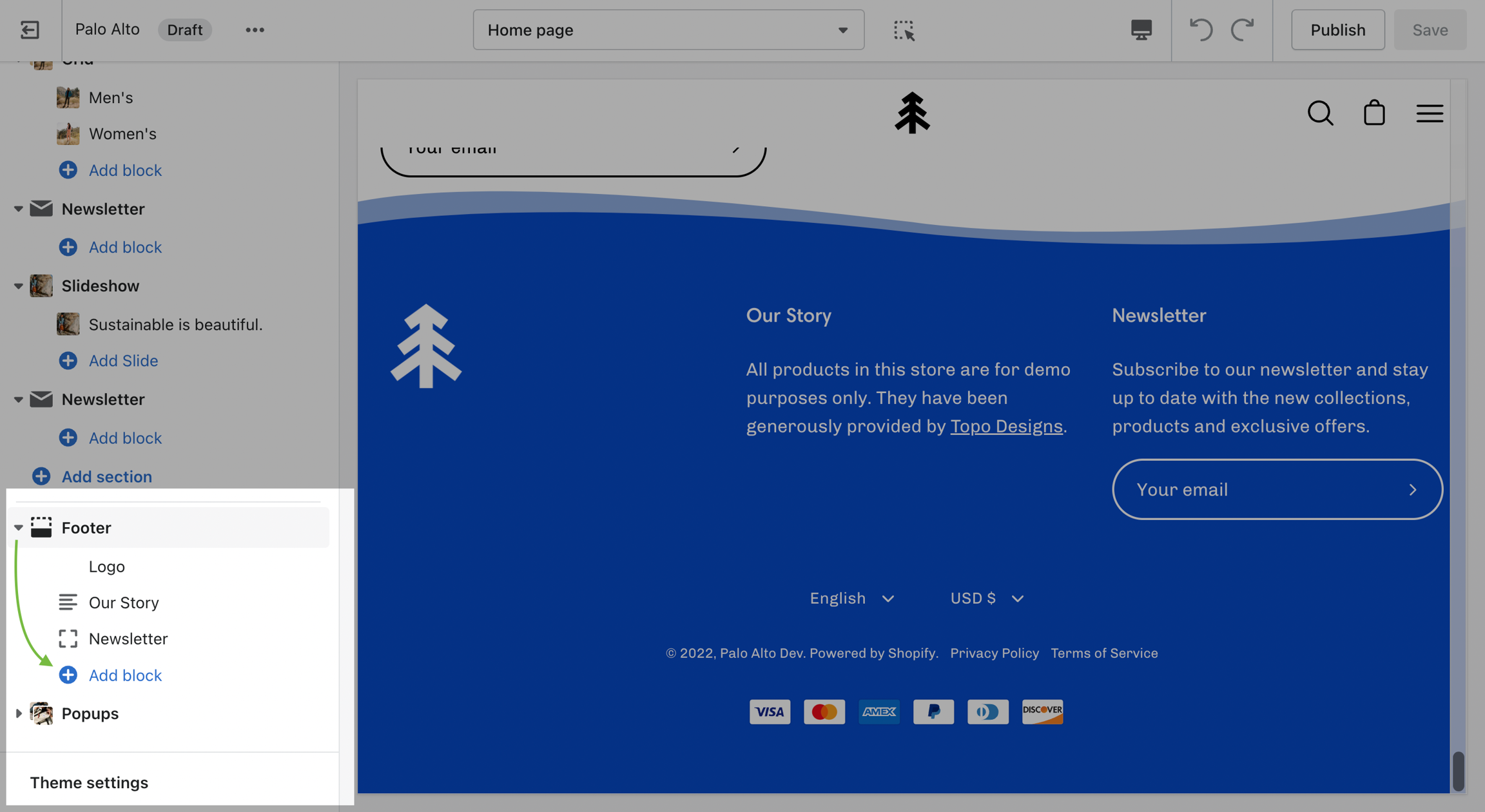Select the Our Story footer block
The height and width of the screenshot is (812, 1485).
pyautogui.click(x=124, y=603)
